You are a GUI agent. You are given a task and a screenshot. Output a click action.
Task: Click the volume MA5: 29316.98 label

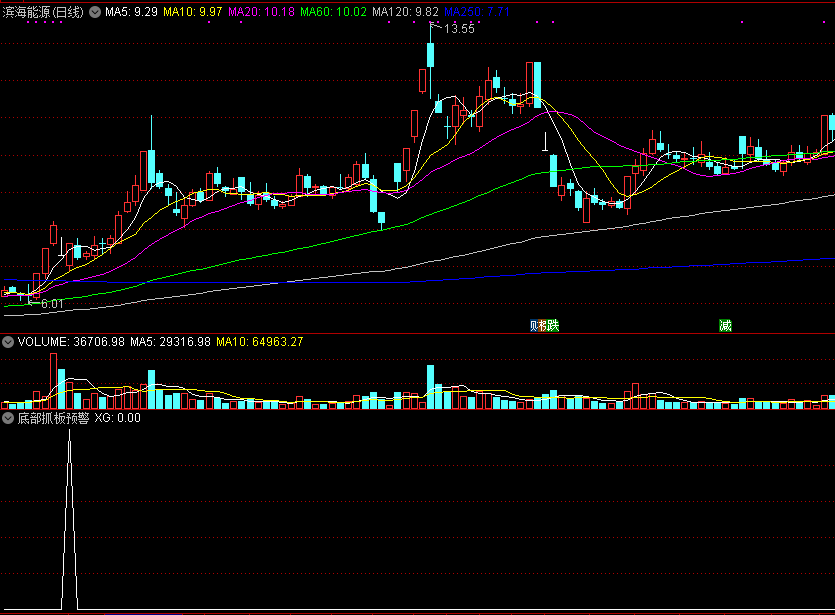coord(170,342)
